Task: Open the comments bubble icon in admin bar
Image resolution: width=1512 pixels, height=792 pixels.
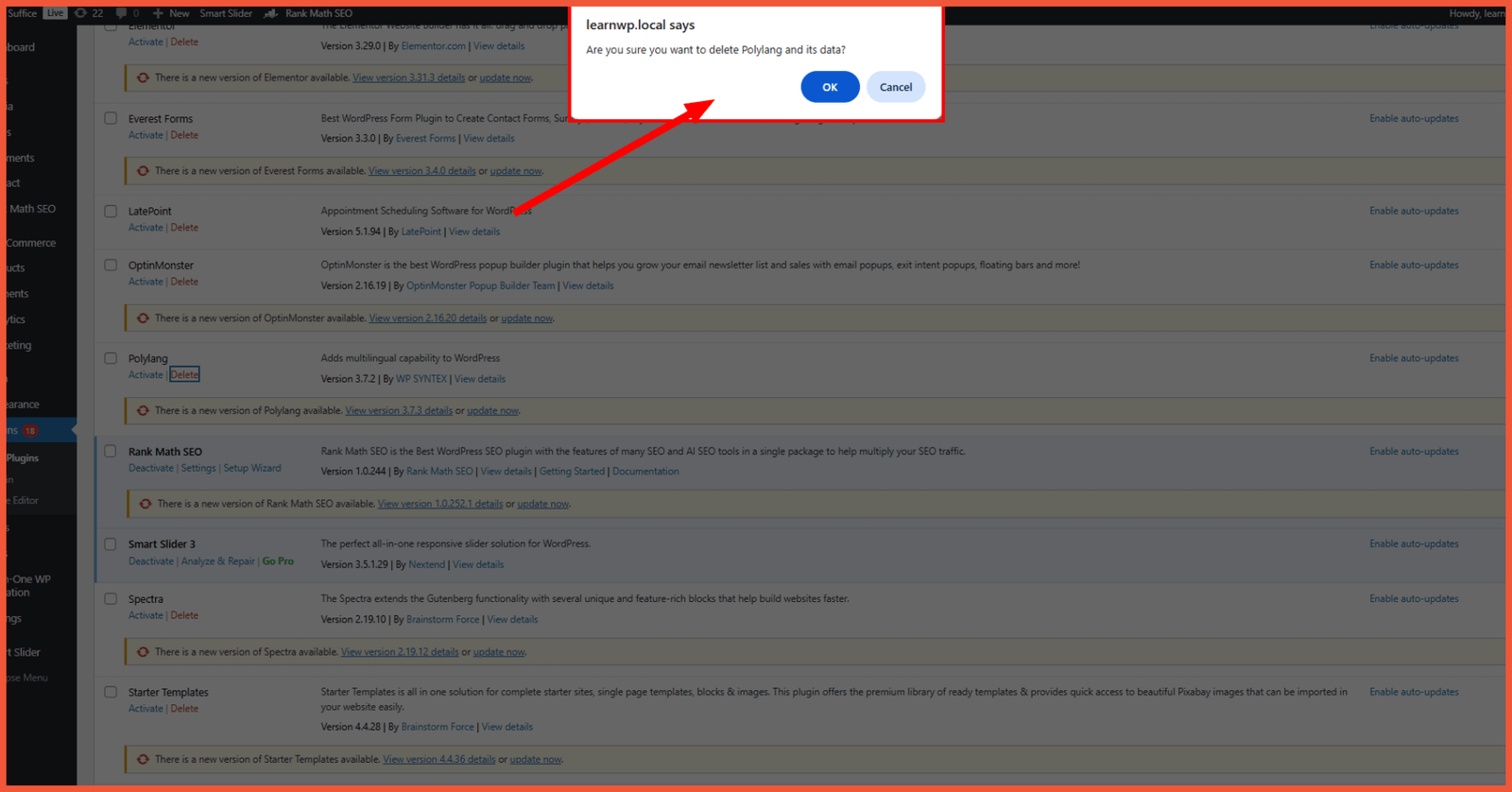Action: [x=127, y=13]
